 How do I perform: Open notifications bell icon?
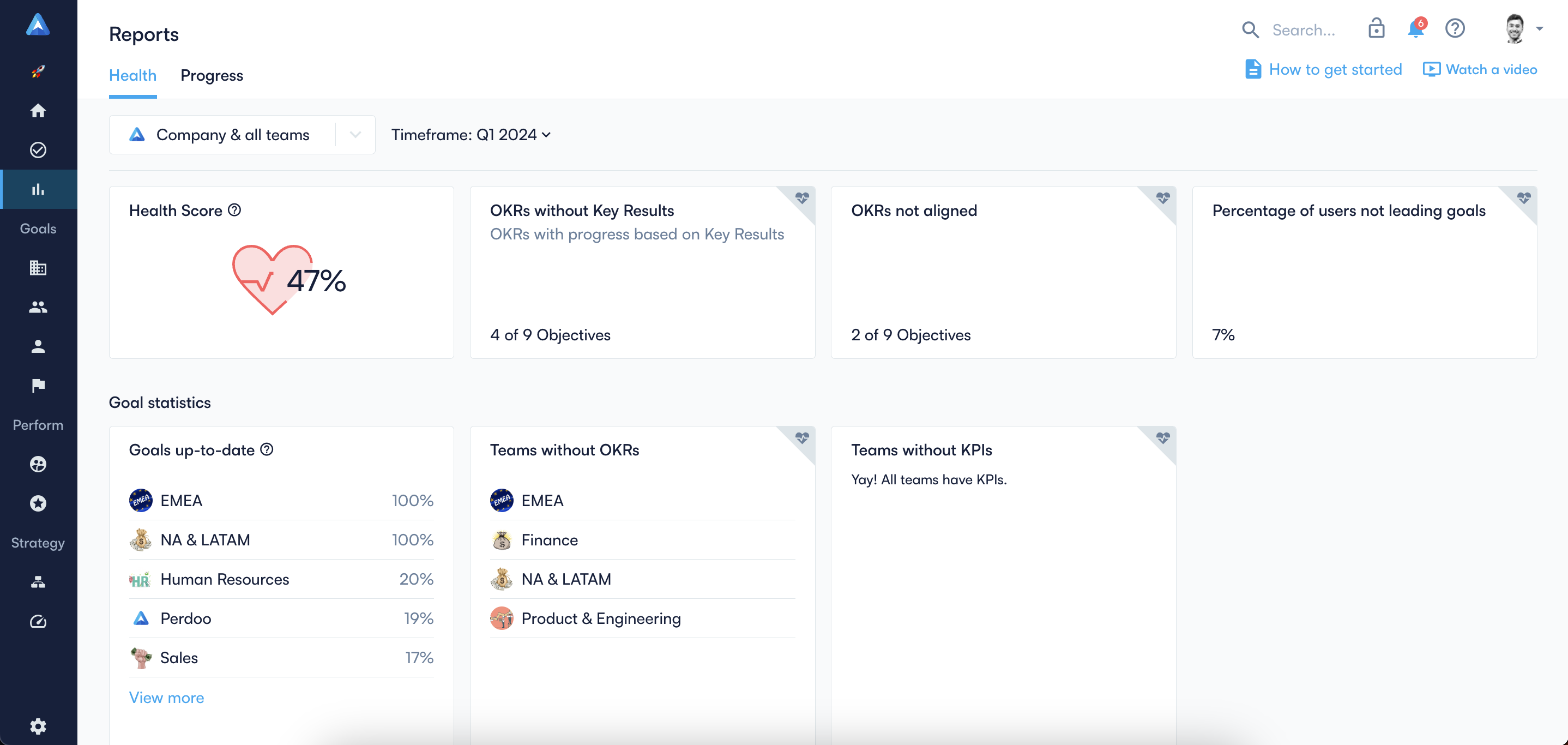pos(1416,28)
